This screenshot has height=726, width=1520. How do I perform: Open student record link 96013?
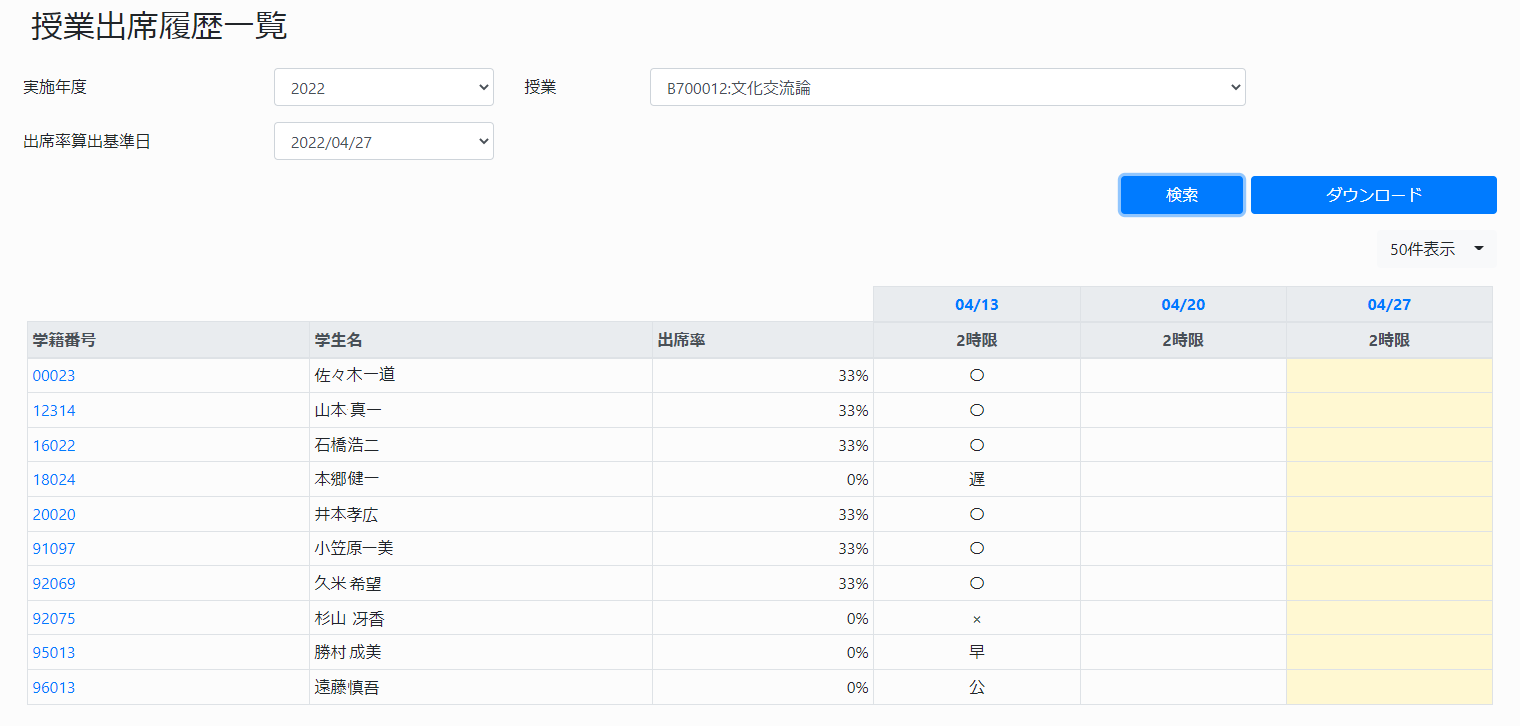53,687
